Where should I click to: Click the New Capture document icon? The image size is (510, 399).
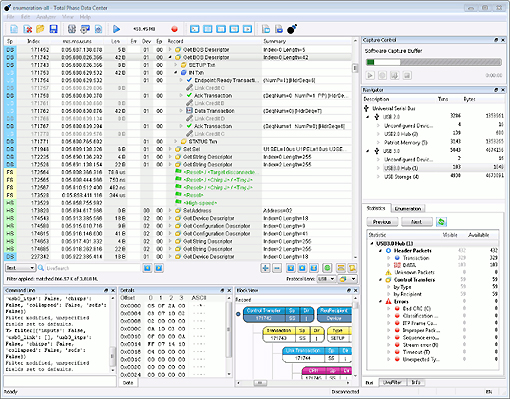tap(14, 29)
